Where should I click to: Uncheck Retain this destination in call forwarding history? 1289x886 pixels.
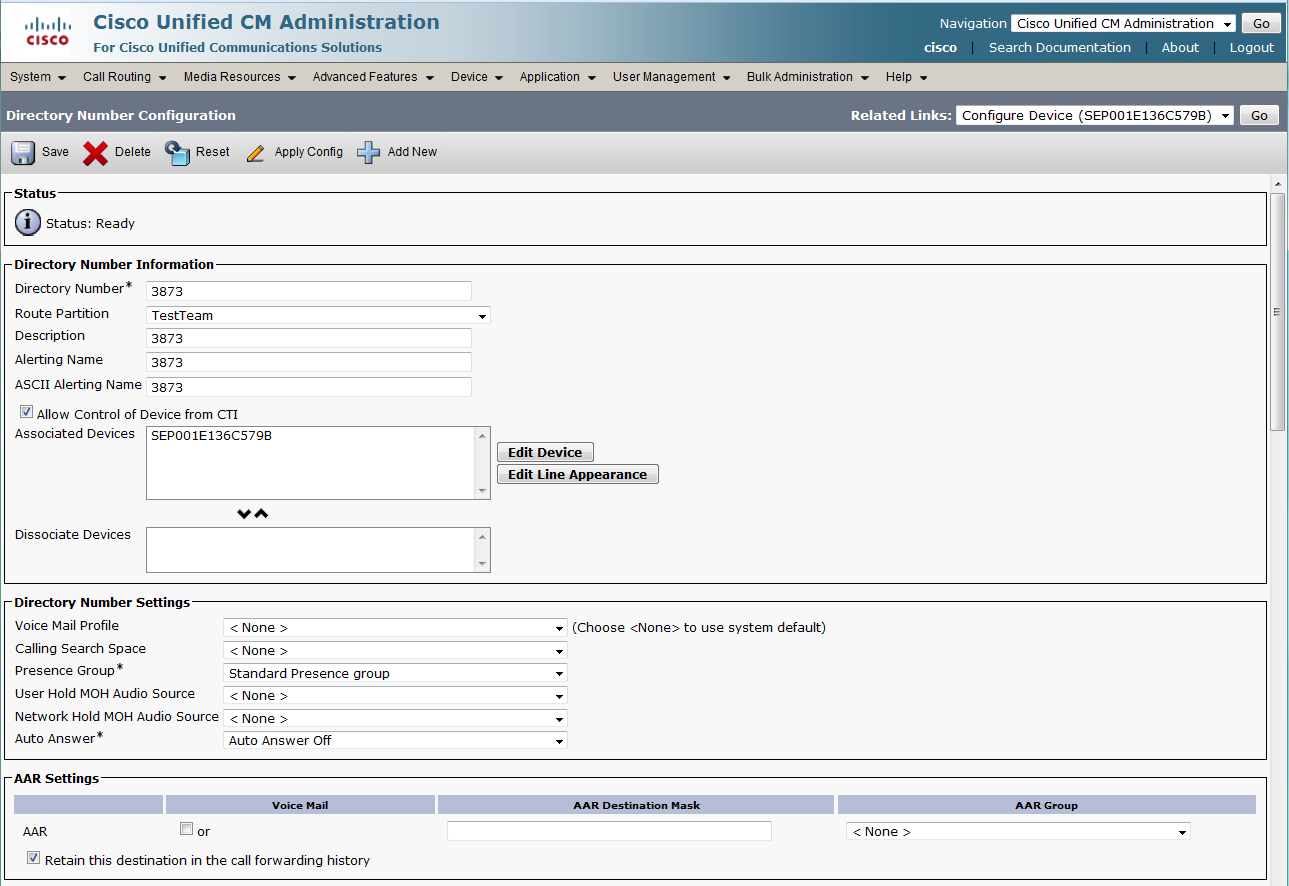coord(33,858)
